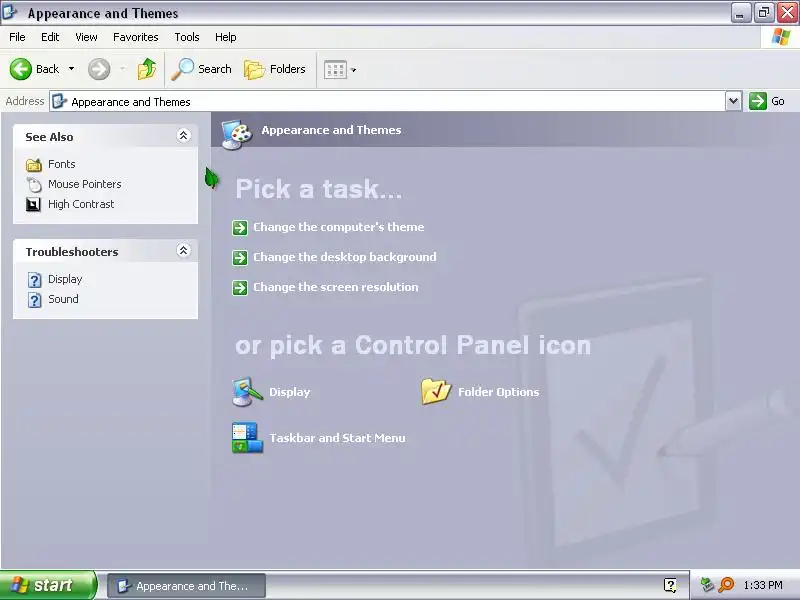Click the green Go arrow button
The image size is (800, 600).
click(x=758, y=101)
